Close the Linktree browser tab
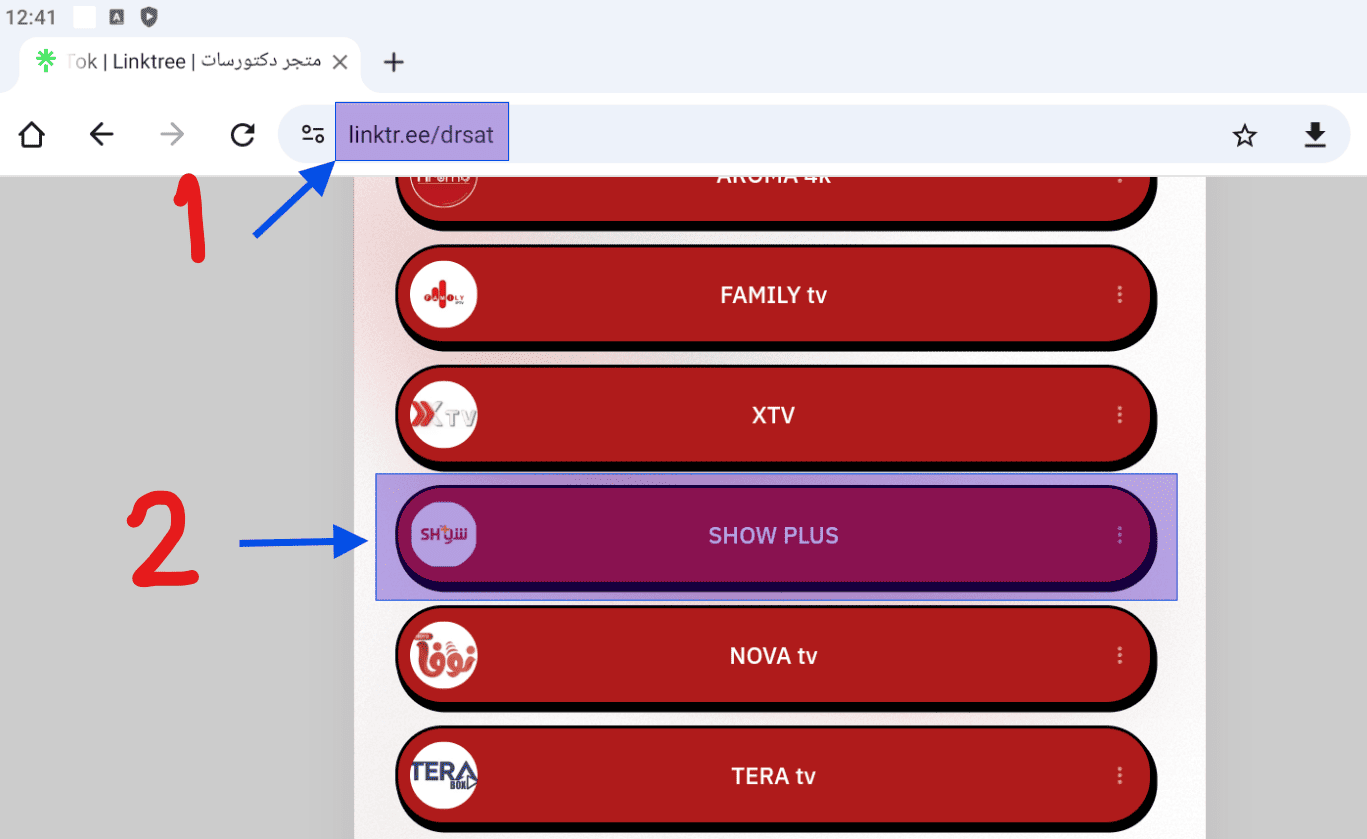1367x839 pixels. pyautogui.click(x=340, y=62)
